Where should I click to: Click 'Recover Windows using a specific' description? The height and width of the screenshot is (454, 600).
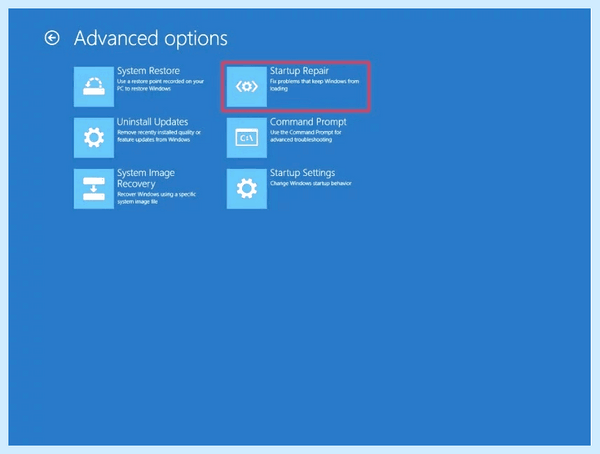157,198
